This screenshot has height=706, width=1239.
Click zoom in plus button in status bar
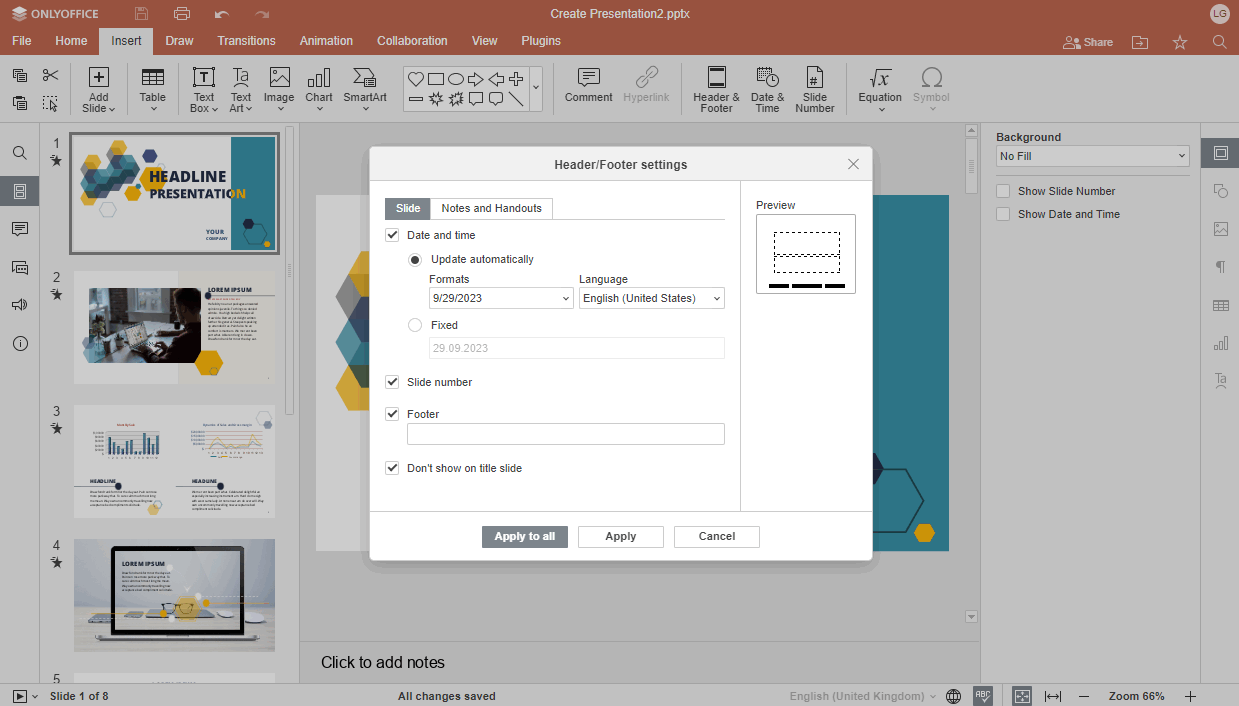tap(1190, 696)
